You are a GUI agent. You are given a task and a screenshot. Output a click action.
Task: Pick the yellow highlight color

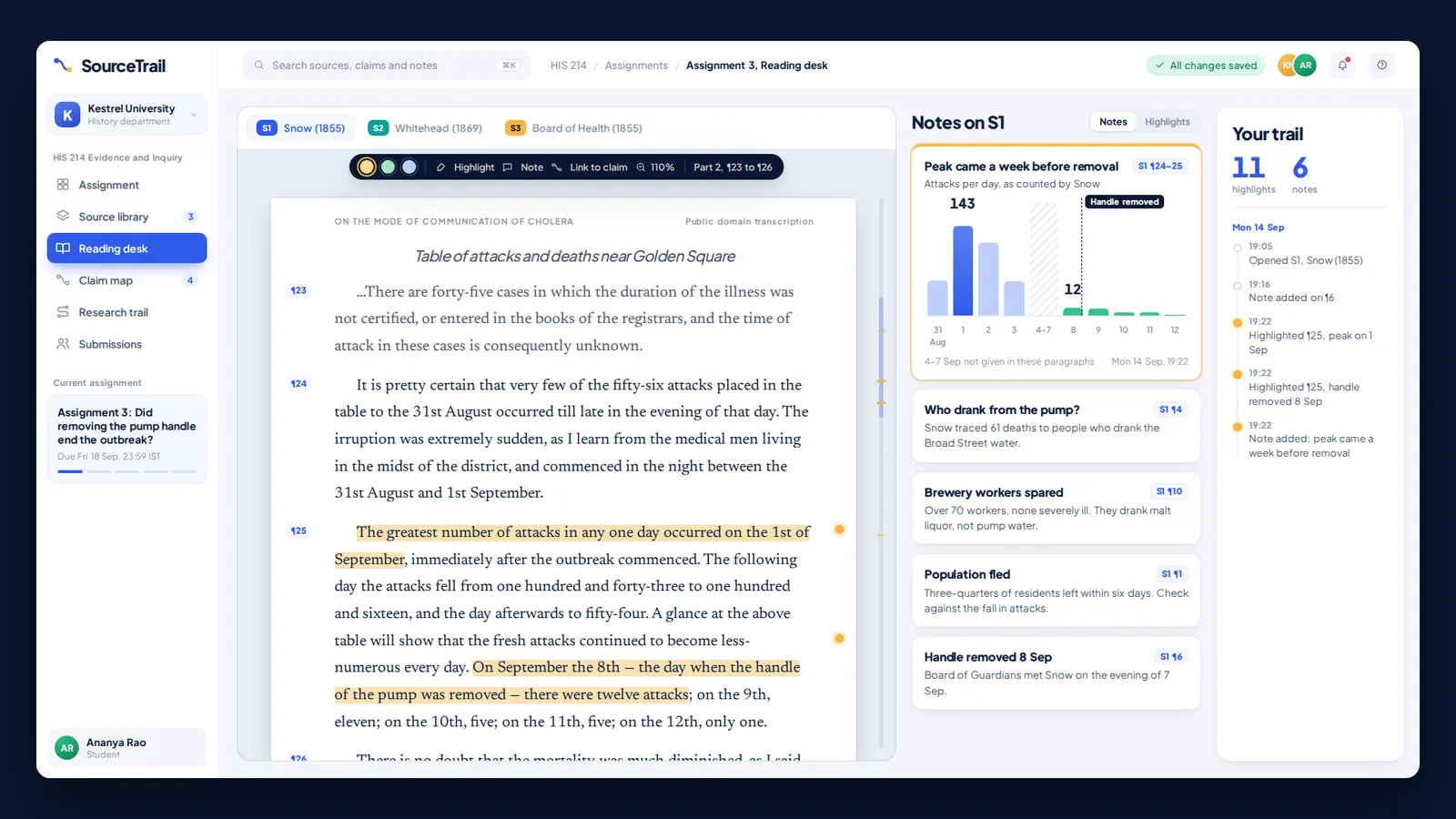[367, 167]
